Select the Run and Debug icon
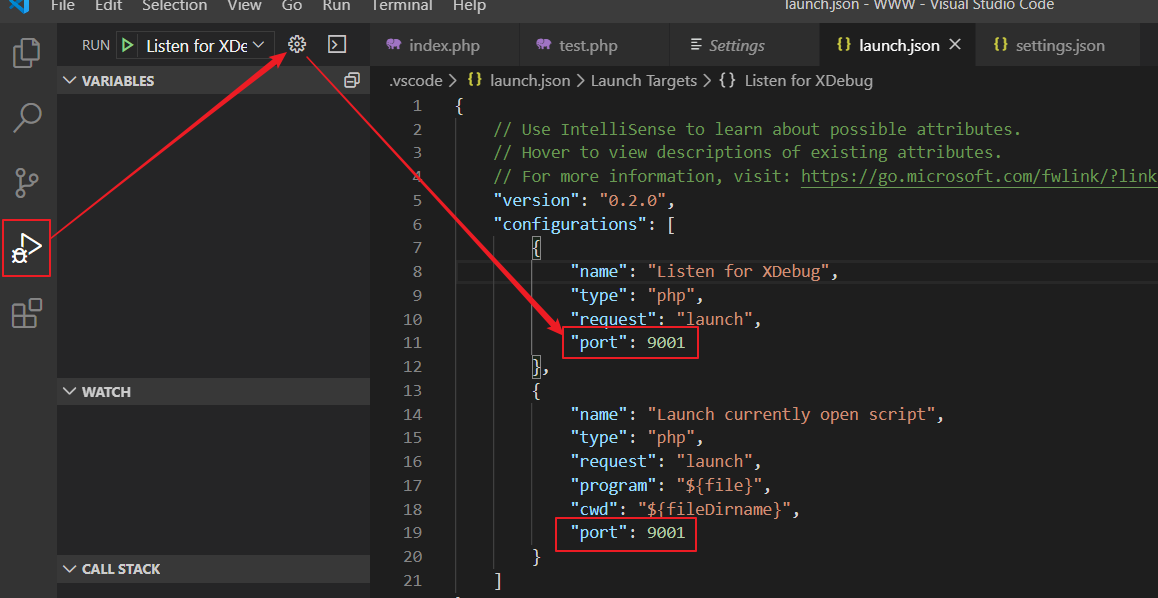1158x598 pixels. tap(25, 247)
